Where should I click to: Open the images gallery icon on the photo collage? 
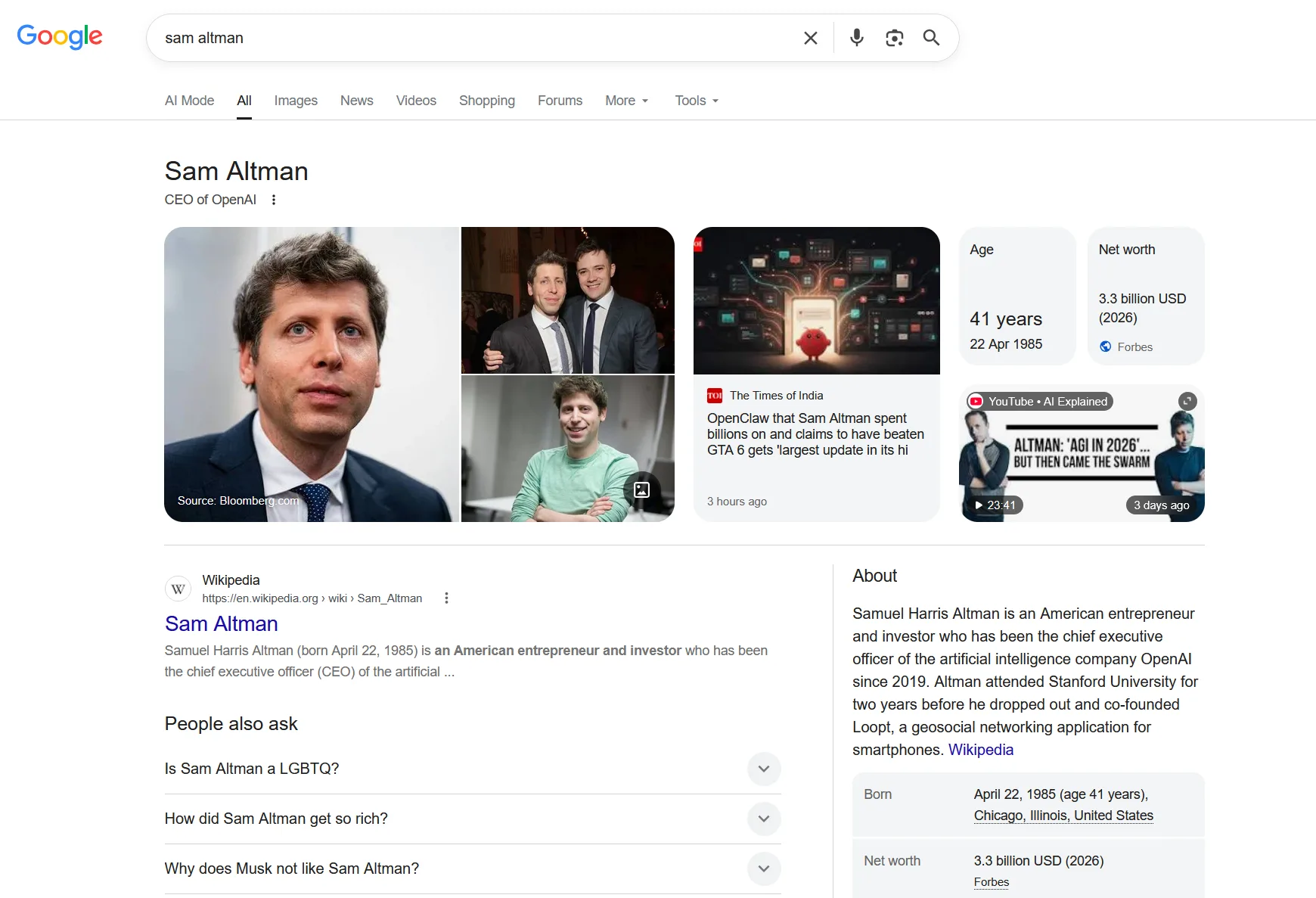[x=641, y=489]
